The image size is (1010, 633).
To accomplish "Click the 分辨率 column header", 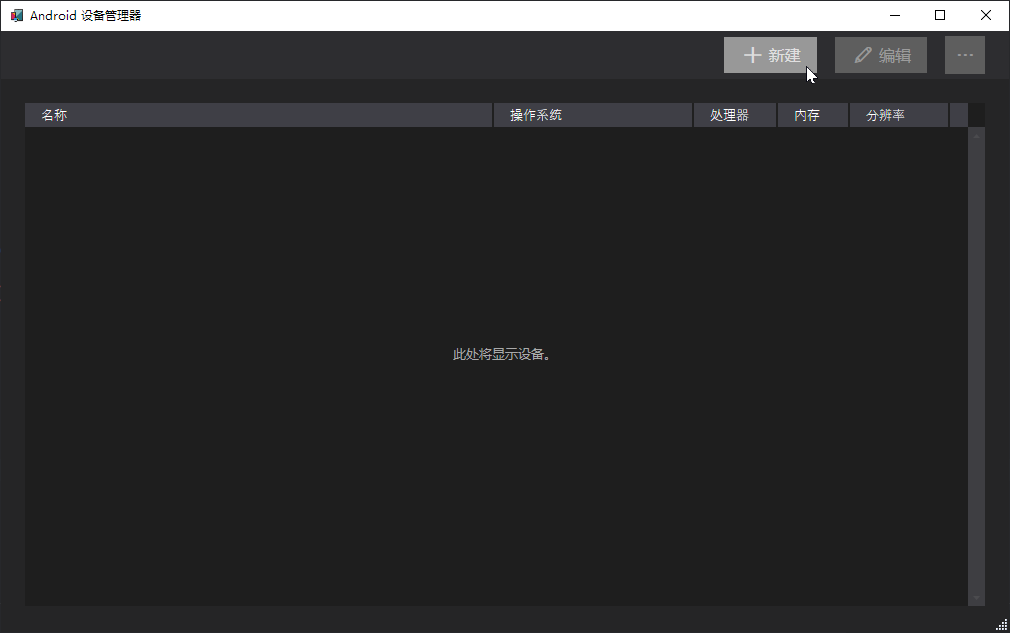I will [898, 115].
